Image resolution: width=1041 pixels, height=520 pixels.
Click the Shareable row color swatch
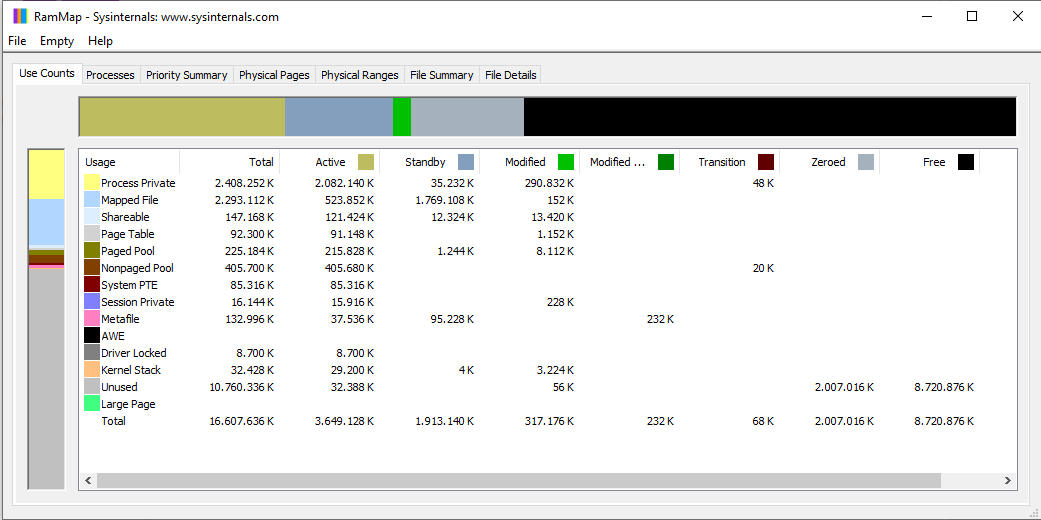click(x=92, y=217)
